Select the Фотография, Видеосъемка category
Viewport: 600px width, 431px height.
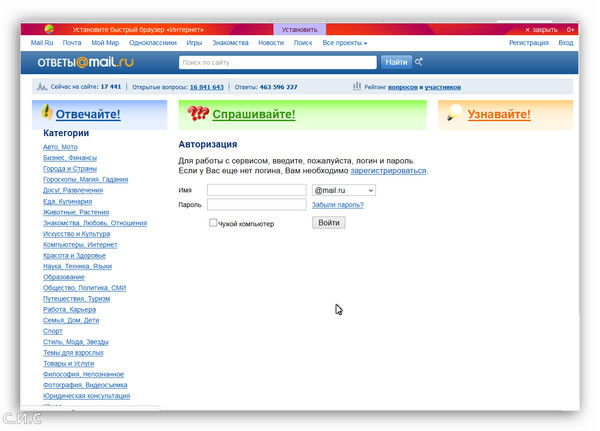point(85,385)
